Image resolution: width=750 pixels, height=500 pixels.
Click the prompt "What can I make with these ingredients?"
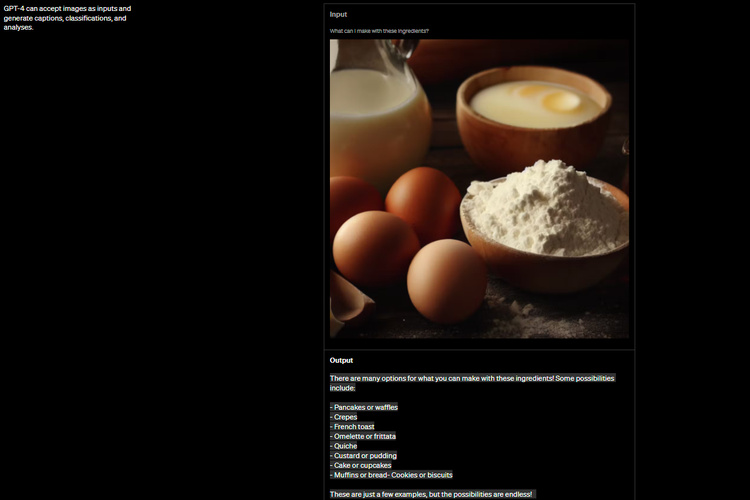pyautogui.click(x=379, y=31)
